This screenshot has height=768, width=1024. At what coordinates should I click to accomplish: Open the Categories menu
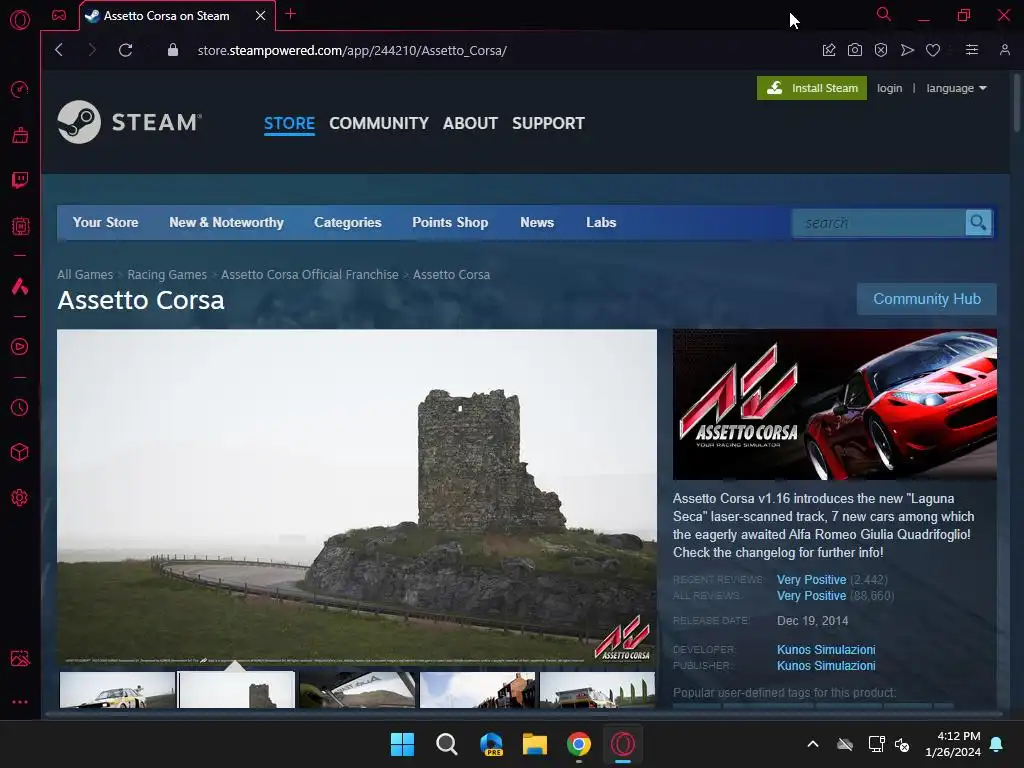[x=347, y=223]
